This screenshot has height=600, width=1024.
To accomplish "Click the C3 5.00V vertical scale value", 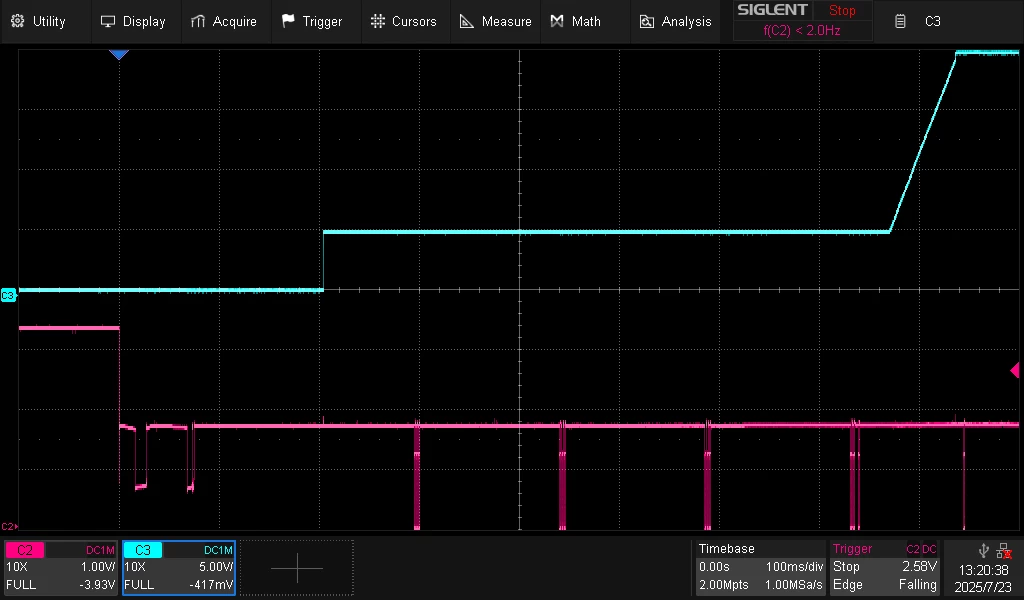I will click(x=216, y=567).
